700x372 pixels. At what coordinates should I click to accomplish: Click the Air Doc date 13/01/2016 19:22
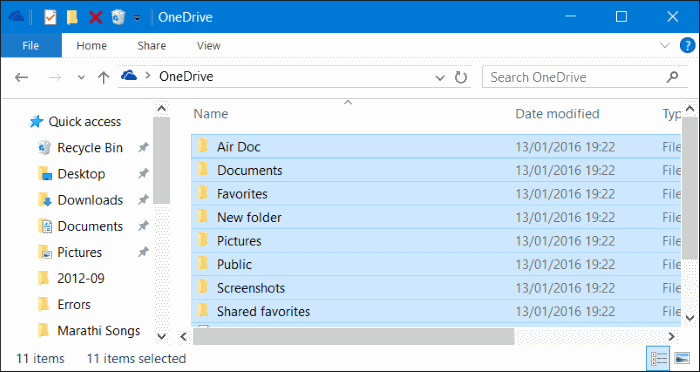(565, 147)
